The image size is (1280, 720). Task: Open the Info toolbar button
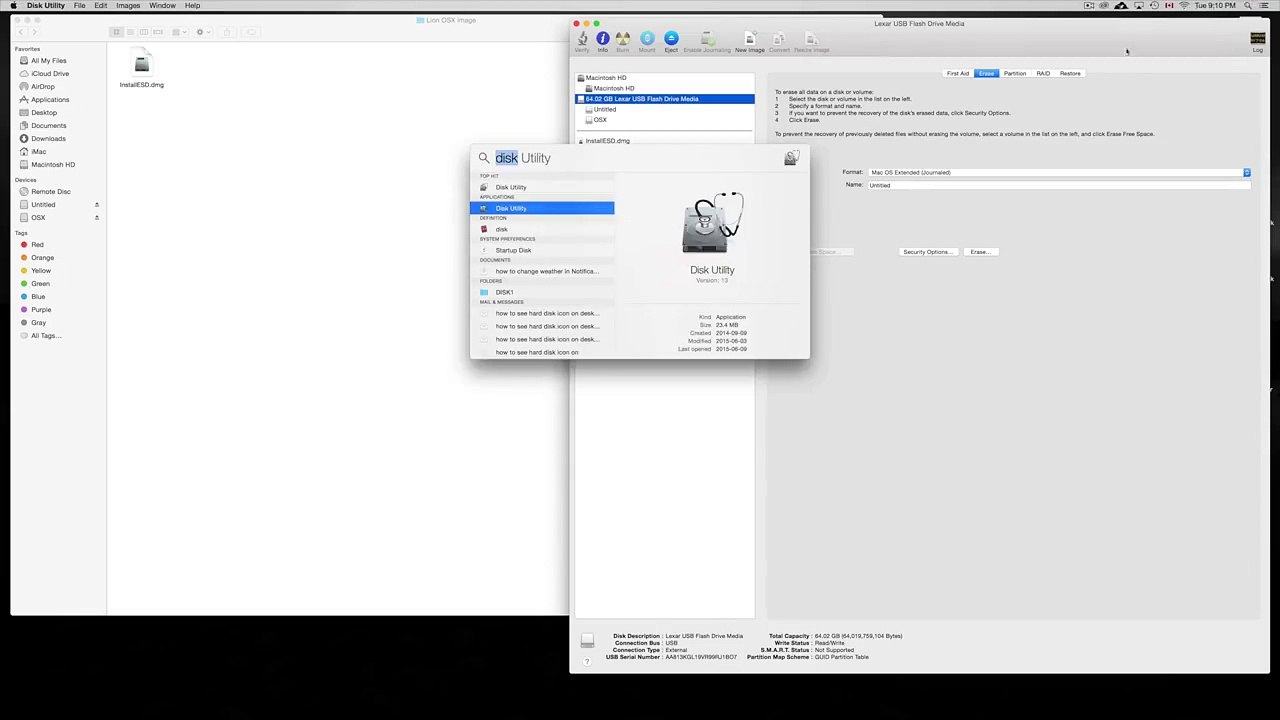(x=602, y=40)
